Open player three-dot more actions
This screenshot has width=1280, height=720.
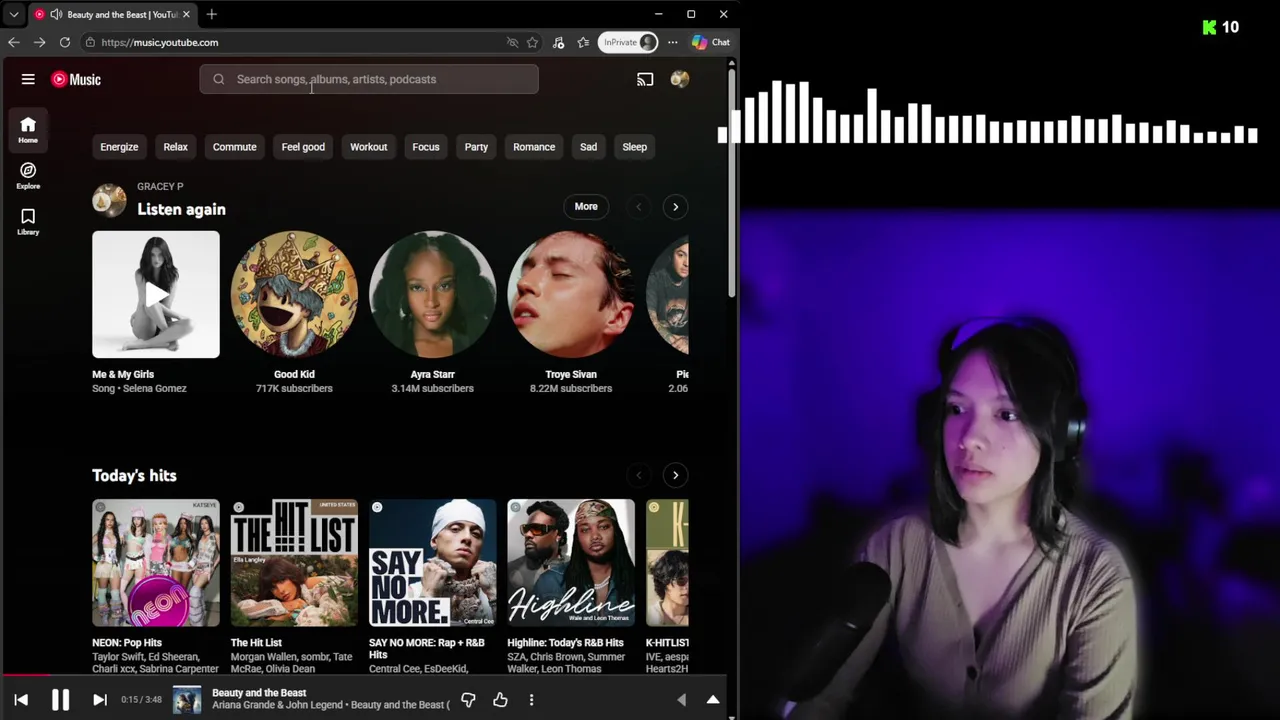pyautogui.click(x=531, y=700)
